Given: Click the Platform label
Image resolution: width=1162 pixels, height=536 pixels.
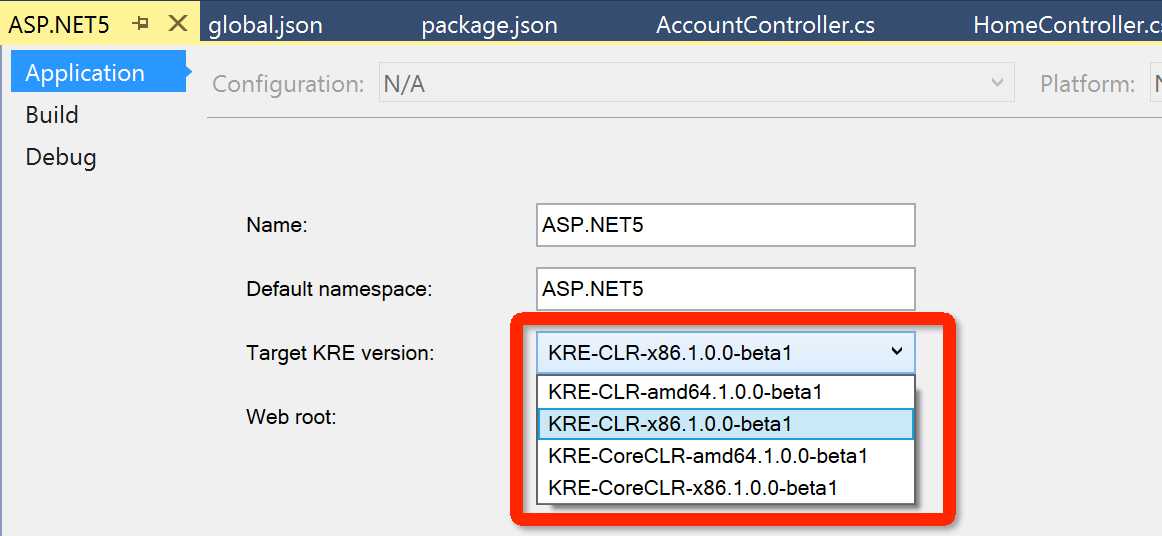Looking at the screenshot, I should point(1087,84).
